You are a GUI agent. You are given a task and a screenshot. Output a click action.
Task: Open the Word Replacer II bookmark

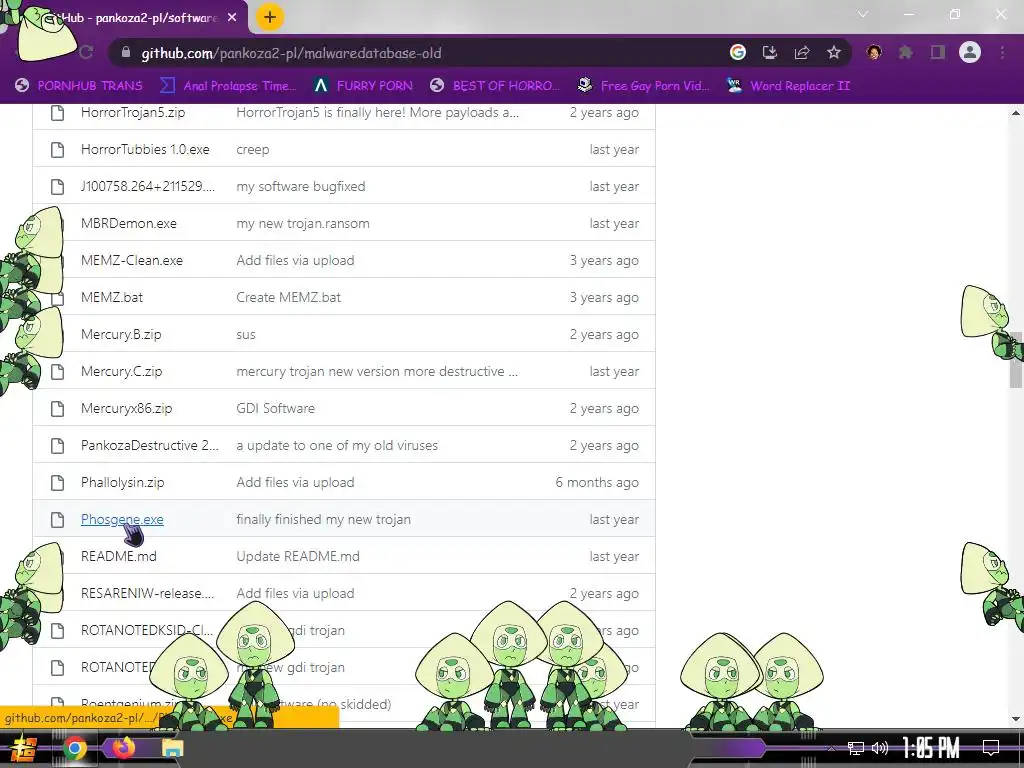coord(788,86)
